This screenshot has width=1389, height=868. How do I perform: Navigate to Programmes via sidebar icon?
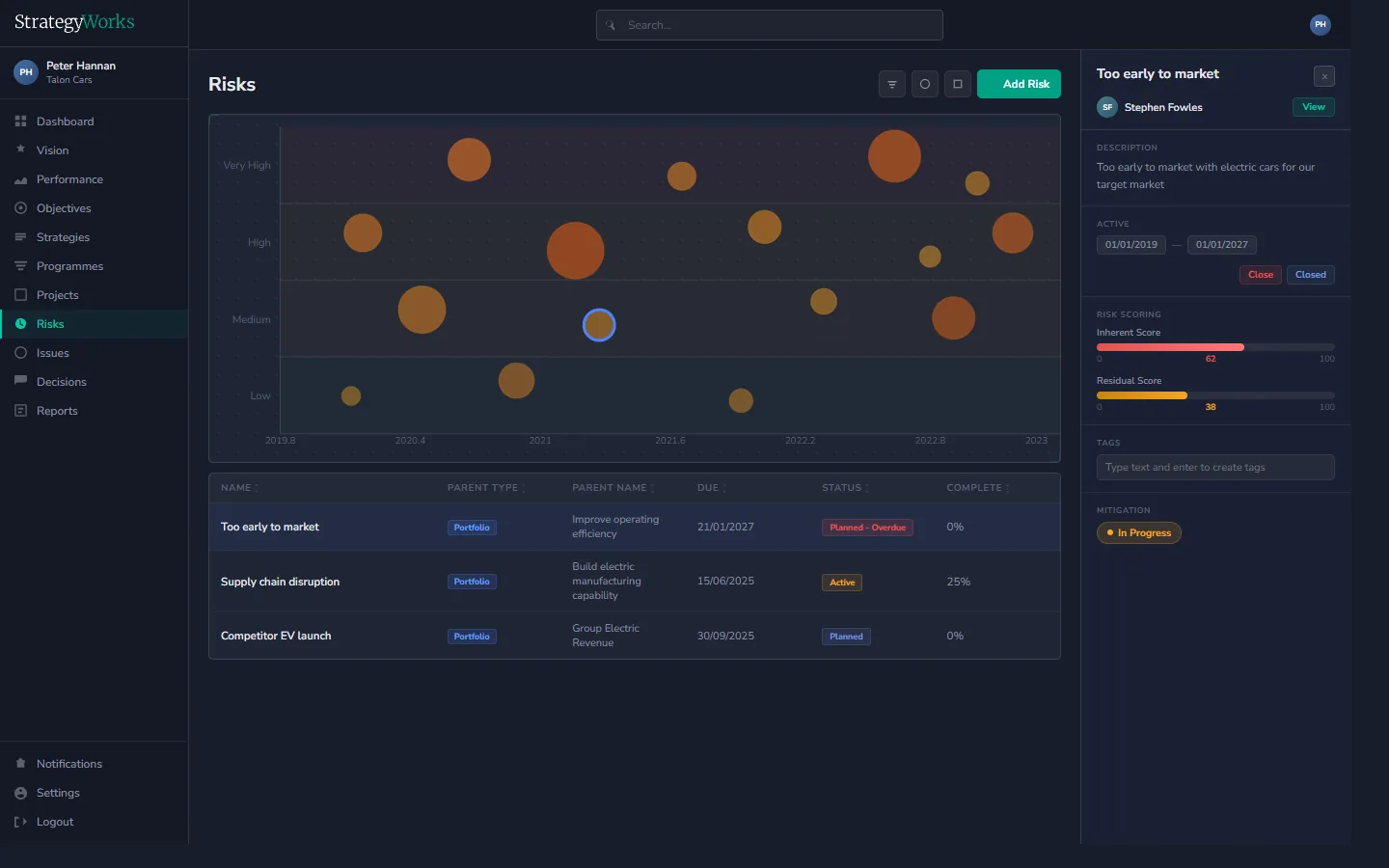tap(69, 265)
